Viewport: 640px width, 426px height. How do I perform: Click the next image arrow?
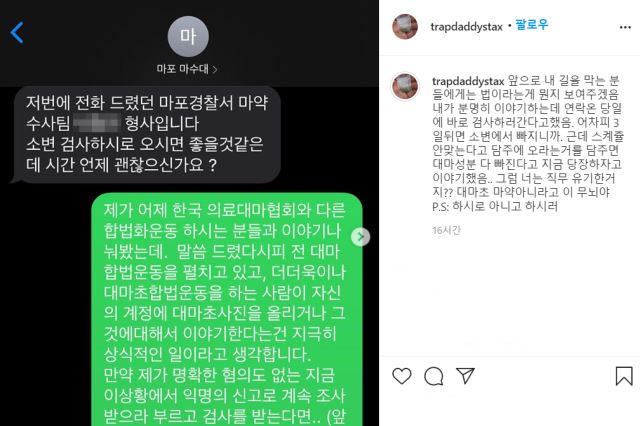pos(360,237)
